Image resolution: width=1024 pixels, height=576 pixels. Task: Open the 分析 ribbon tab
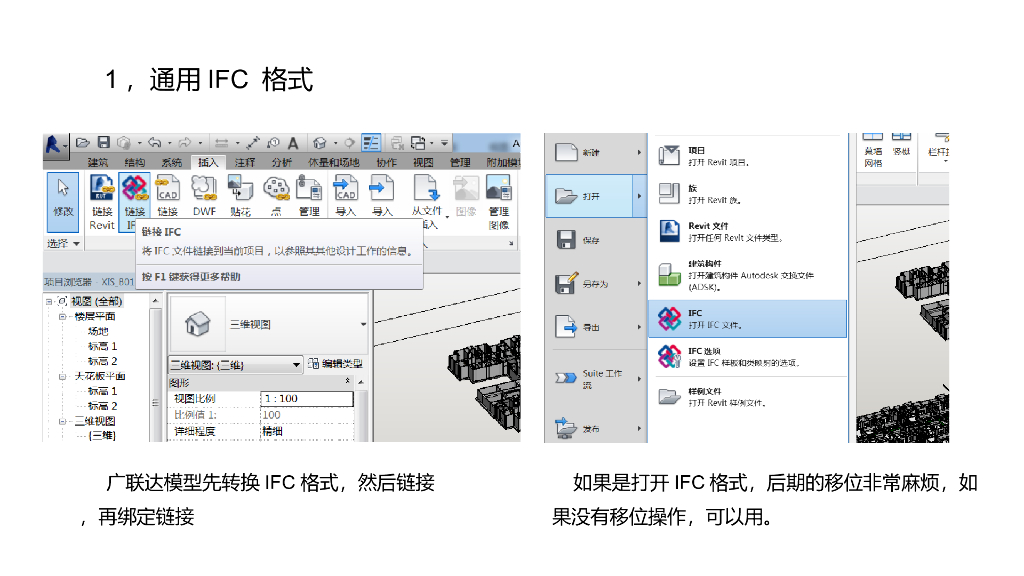coord(281,162)
